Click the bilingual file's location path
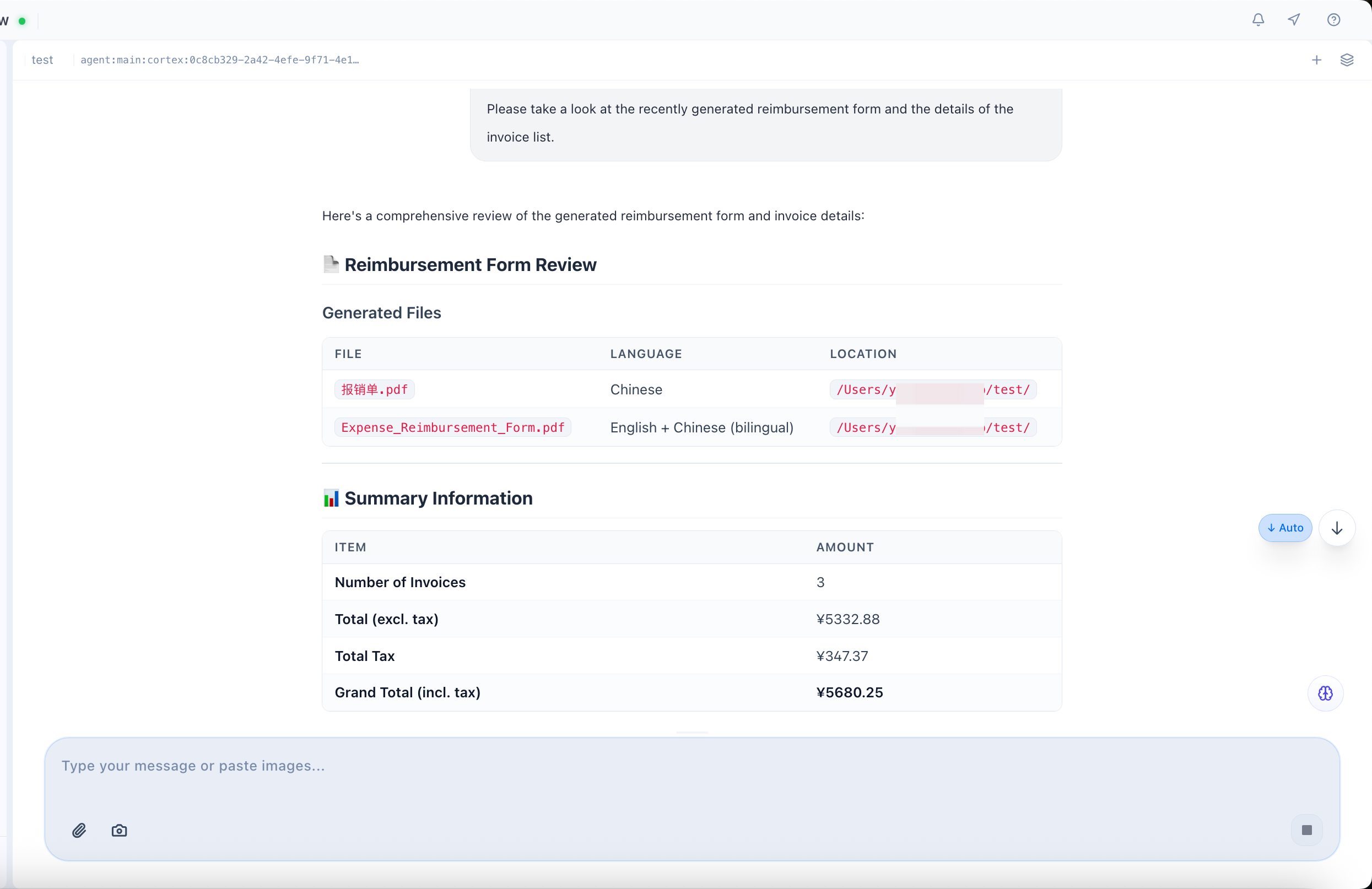The height and width of the screenshot is (889, 1372). tap(932, 427)
